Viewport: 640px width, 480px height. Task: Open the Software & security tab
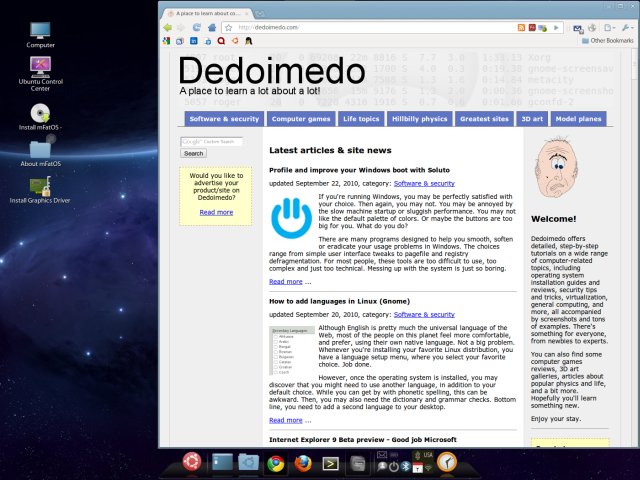(x=223, y=119)
